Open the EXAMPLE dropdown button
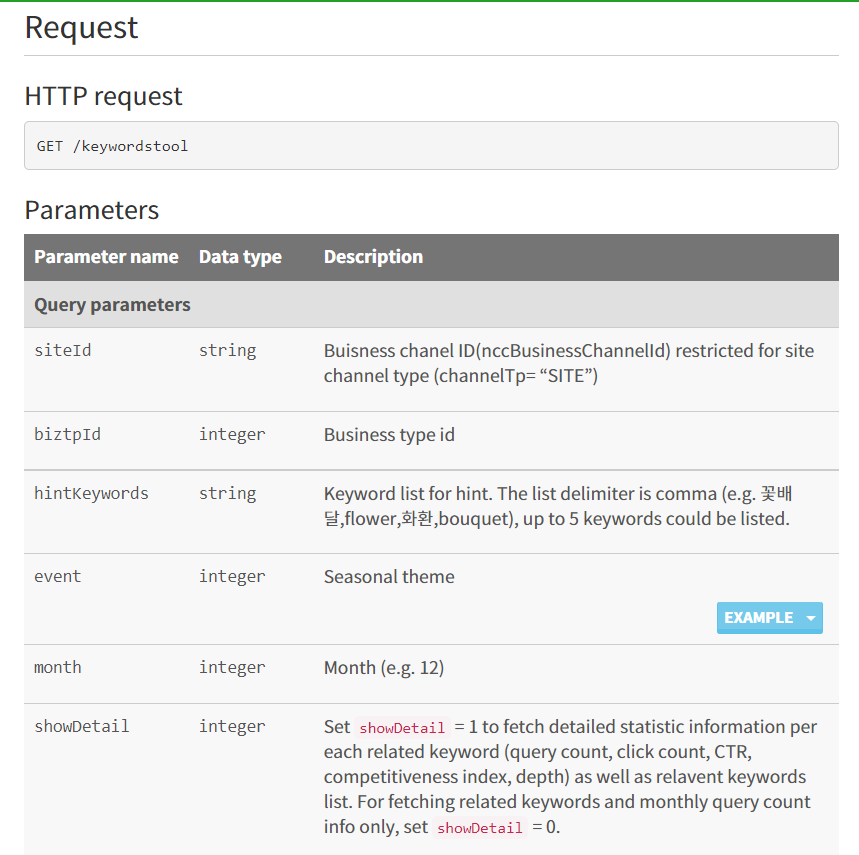This screenshot has width=859, height=855. click(769, 618)
